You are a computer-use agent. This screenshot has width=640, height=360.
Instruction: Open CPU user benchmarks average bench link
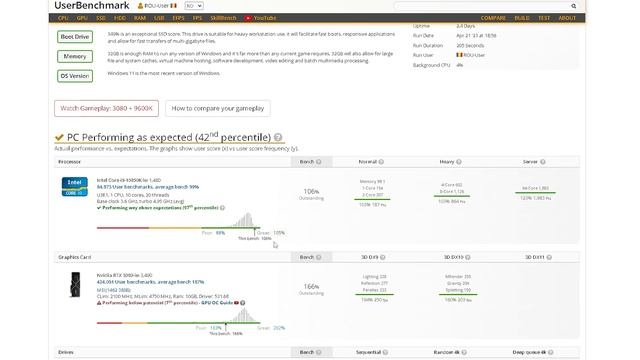(x=148, y=187)
